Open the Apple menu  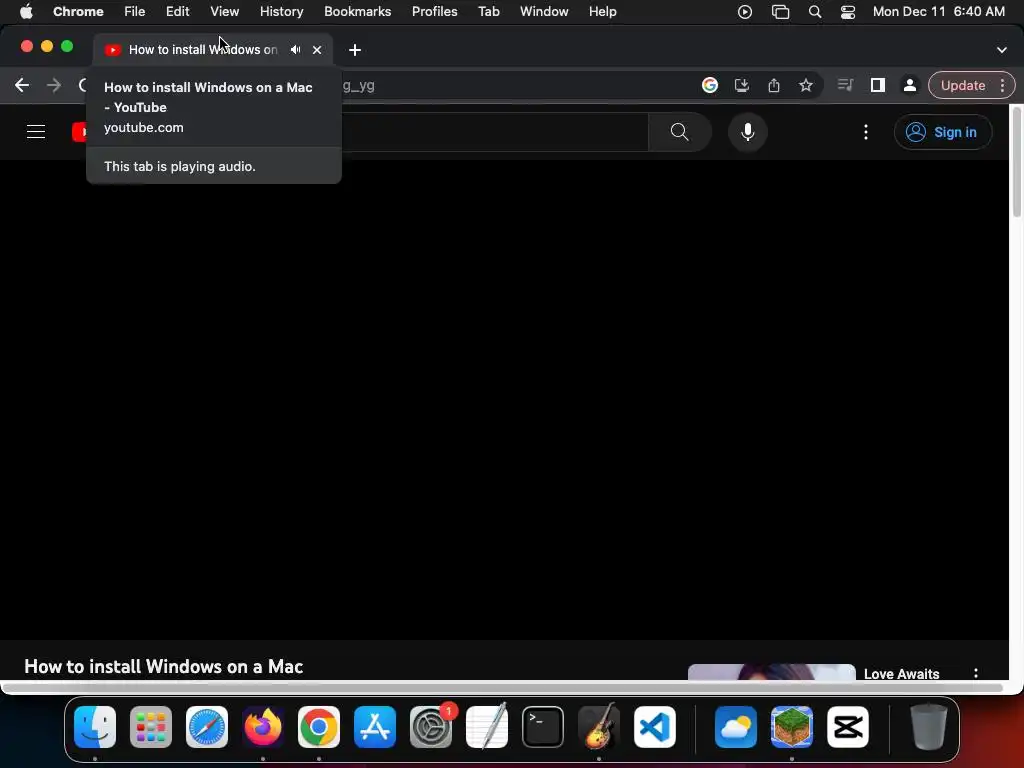pyautogui.click(x=26, y=12)
